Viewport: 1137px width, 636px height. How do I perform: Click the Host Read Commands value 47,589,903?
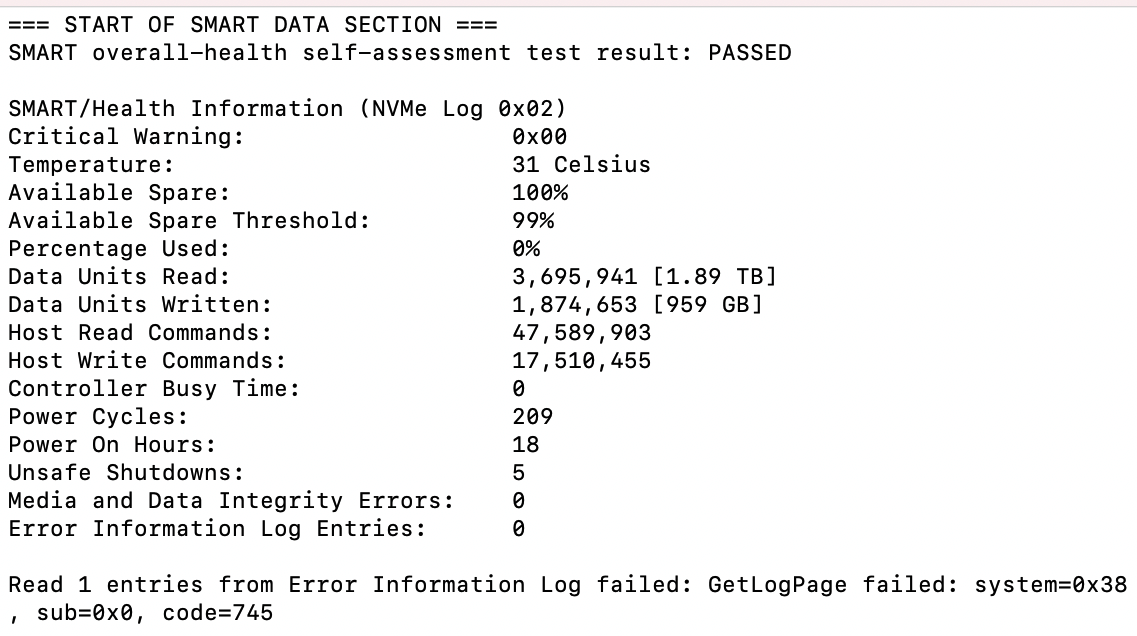pyautogui.click(x=582, y=333)
